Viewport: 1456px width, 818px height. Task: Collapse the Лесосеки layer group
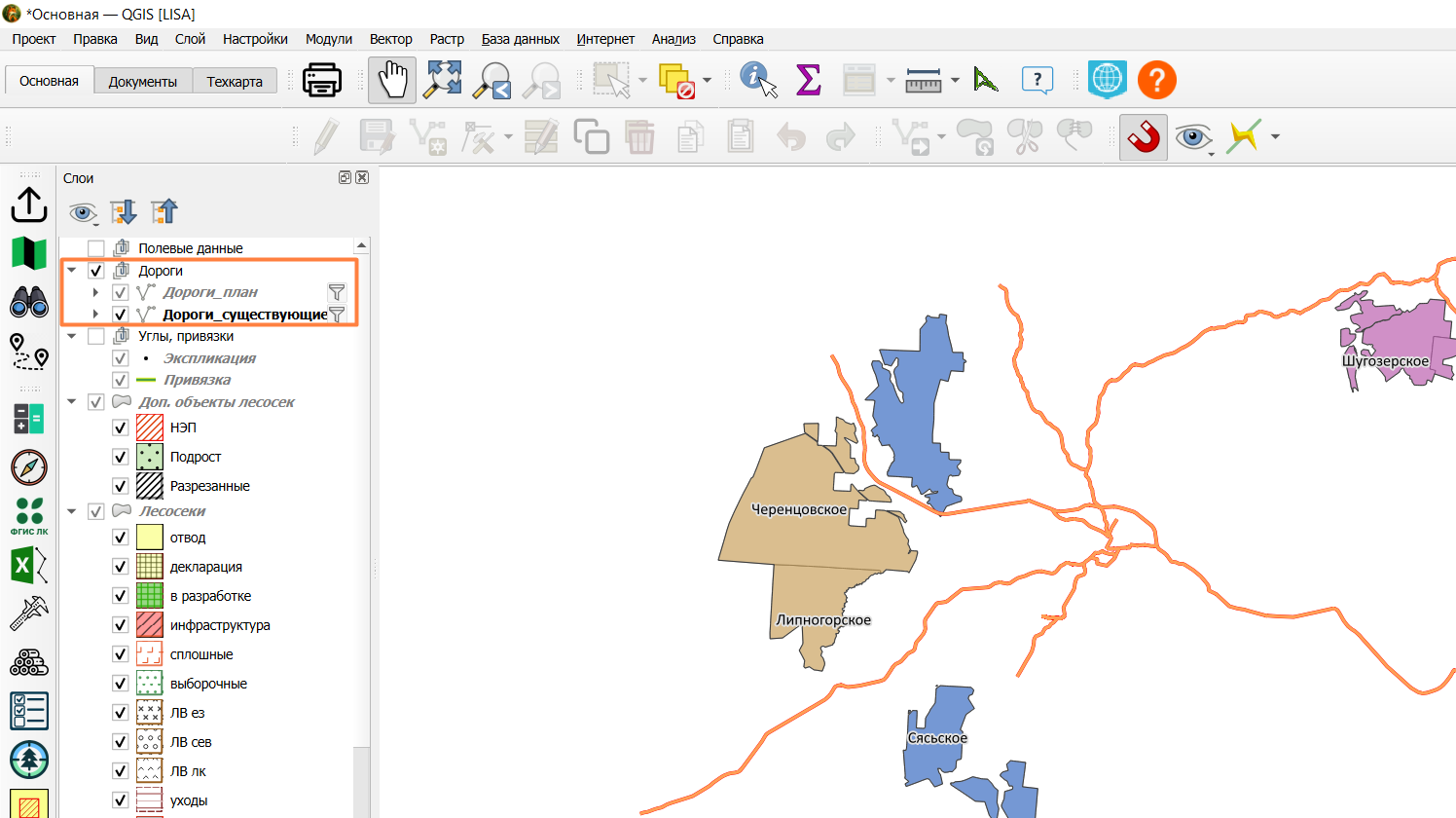coord(72,511)
